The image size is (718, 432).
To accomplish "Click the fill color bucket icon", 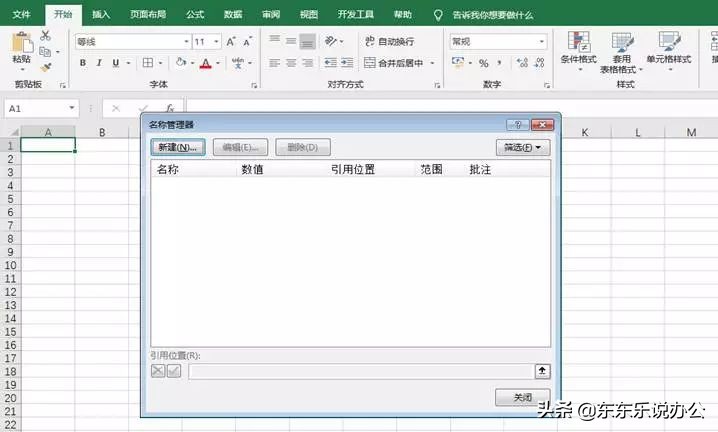I will pos(181,62).
